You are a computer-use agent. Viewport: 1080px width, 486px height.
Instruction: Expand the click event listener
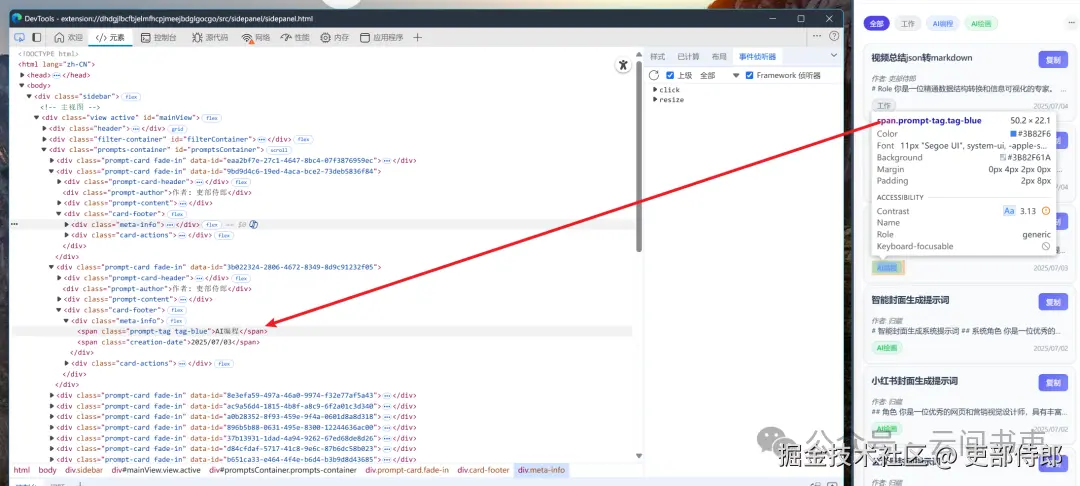coord(656,89)
